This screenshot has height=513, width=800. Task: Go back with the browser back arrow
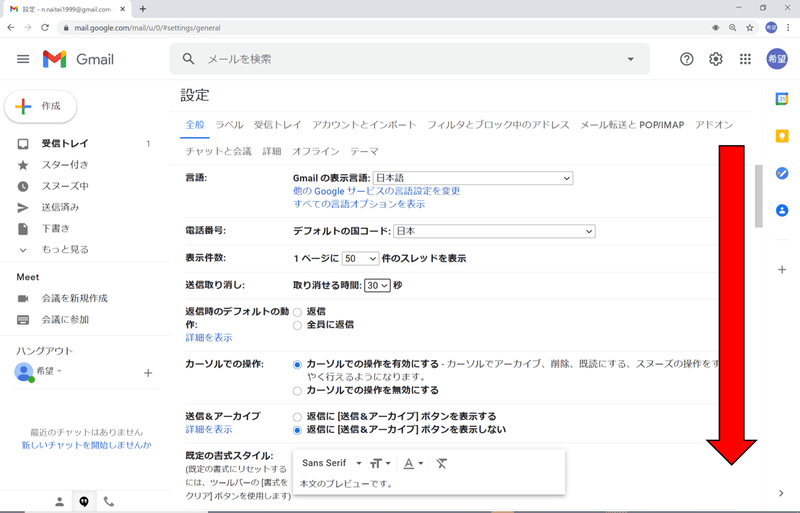(x=11, y=28)
